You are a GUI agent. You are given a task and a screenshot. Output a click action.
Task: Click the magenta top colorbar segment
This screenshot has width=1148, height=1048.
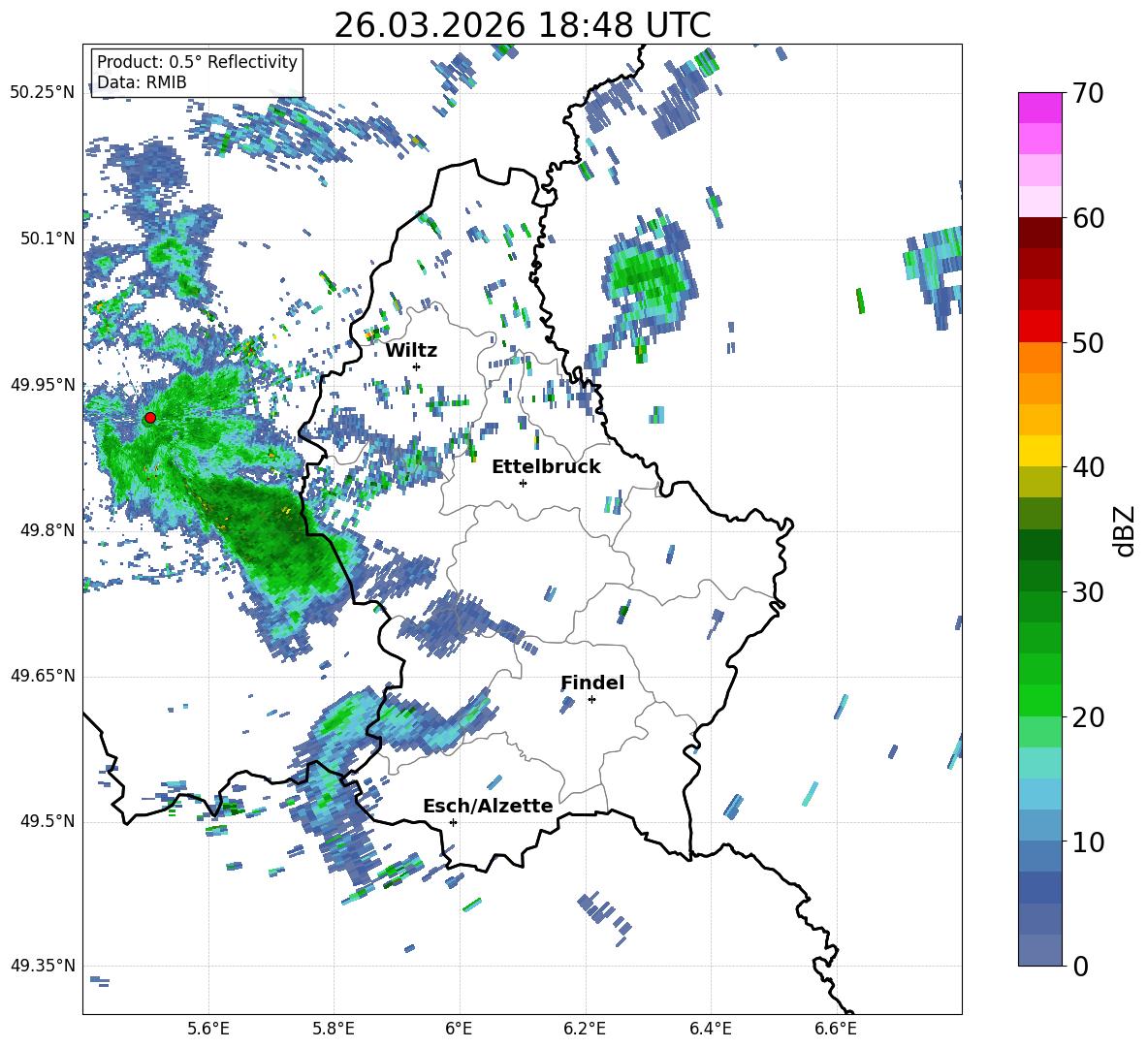[x=1039, y=108]
